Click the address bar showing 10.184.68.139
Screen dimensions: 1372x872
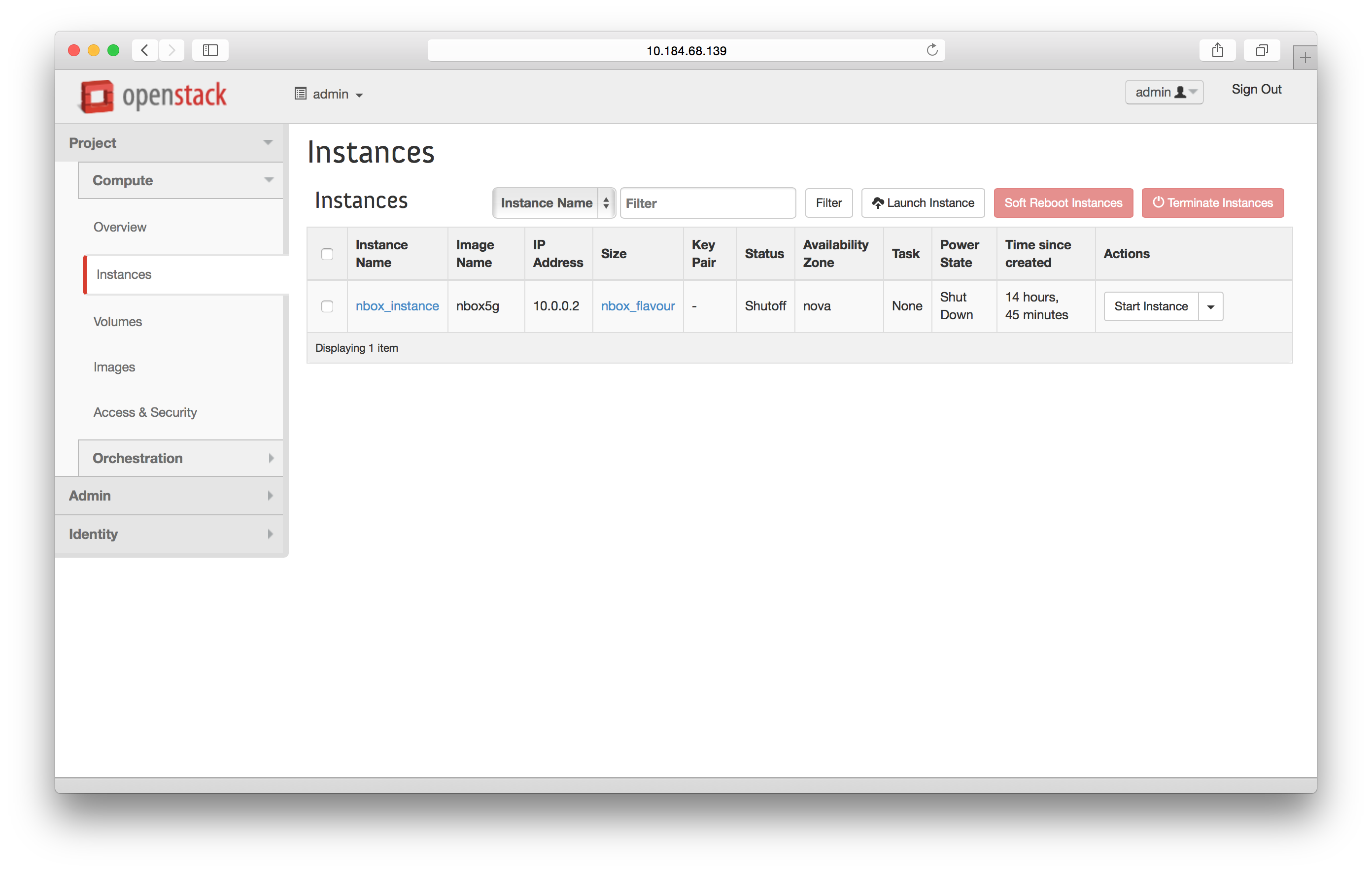(x=686, y=50)
